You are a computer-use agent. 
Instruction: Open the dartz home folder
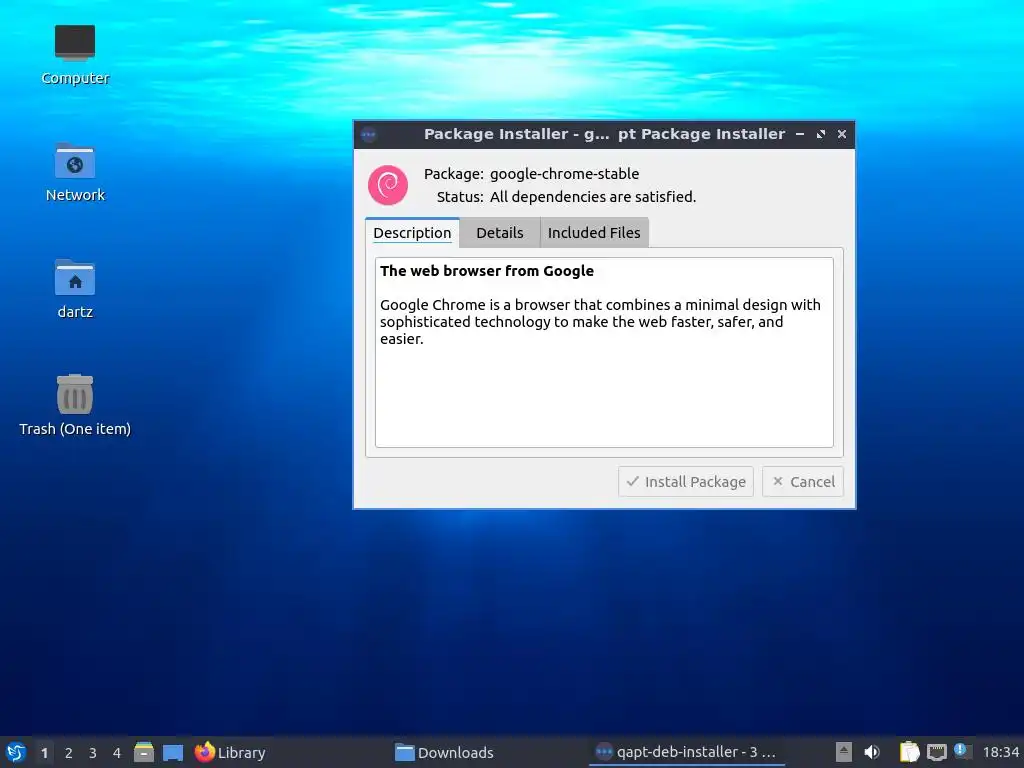[74, 289]
